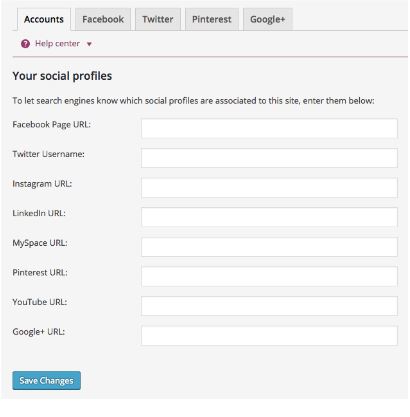Click the Twitter Username label text

pyautogui.click(x=48, y=154)
